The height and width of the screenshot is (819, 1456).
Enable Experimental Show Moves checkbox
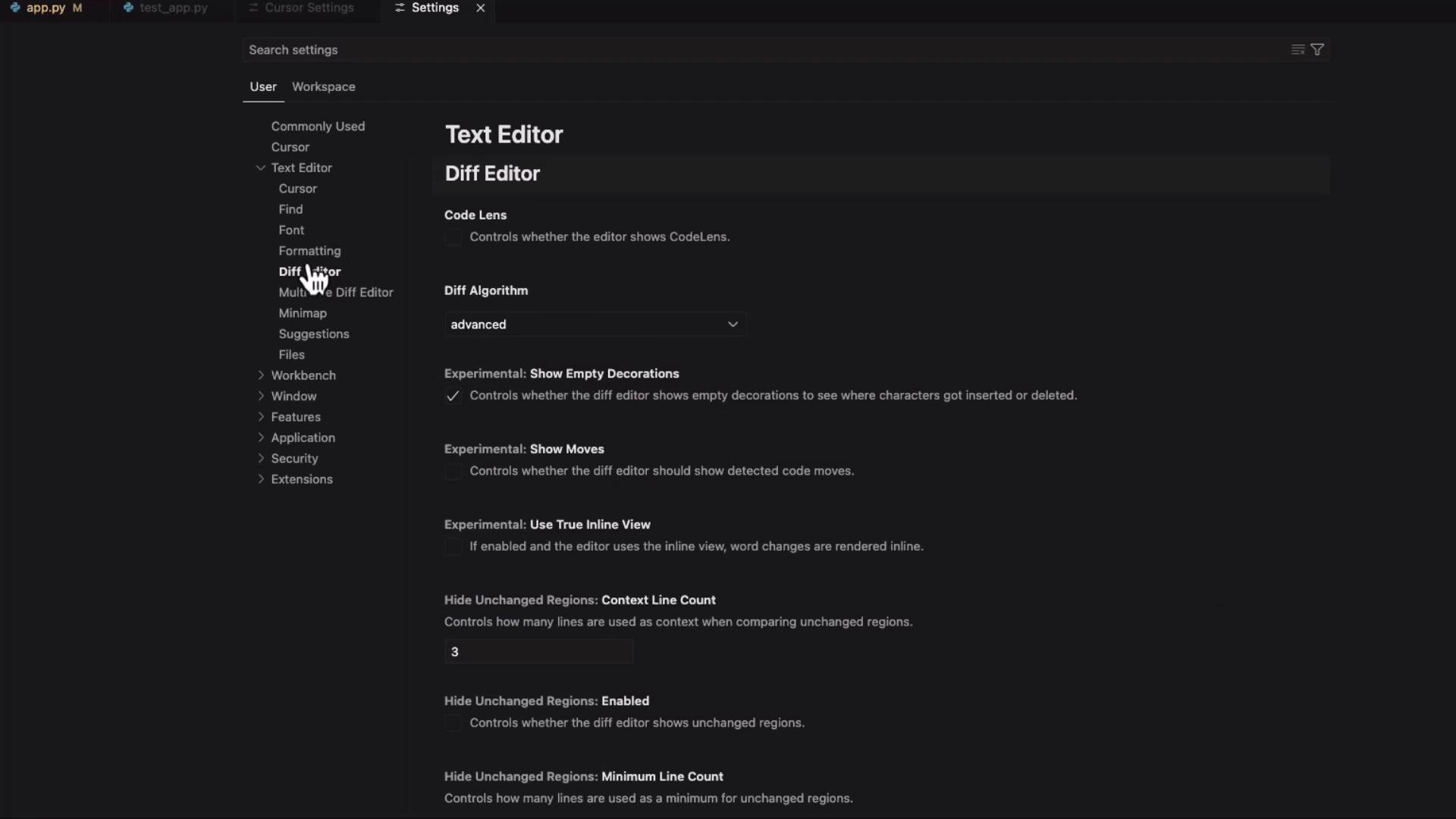pos(453,472)
